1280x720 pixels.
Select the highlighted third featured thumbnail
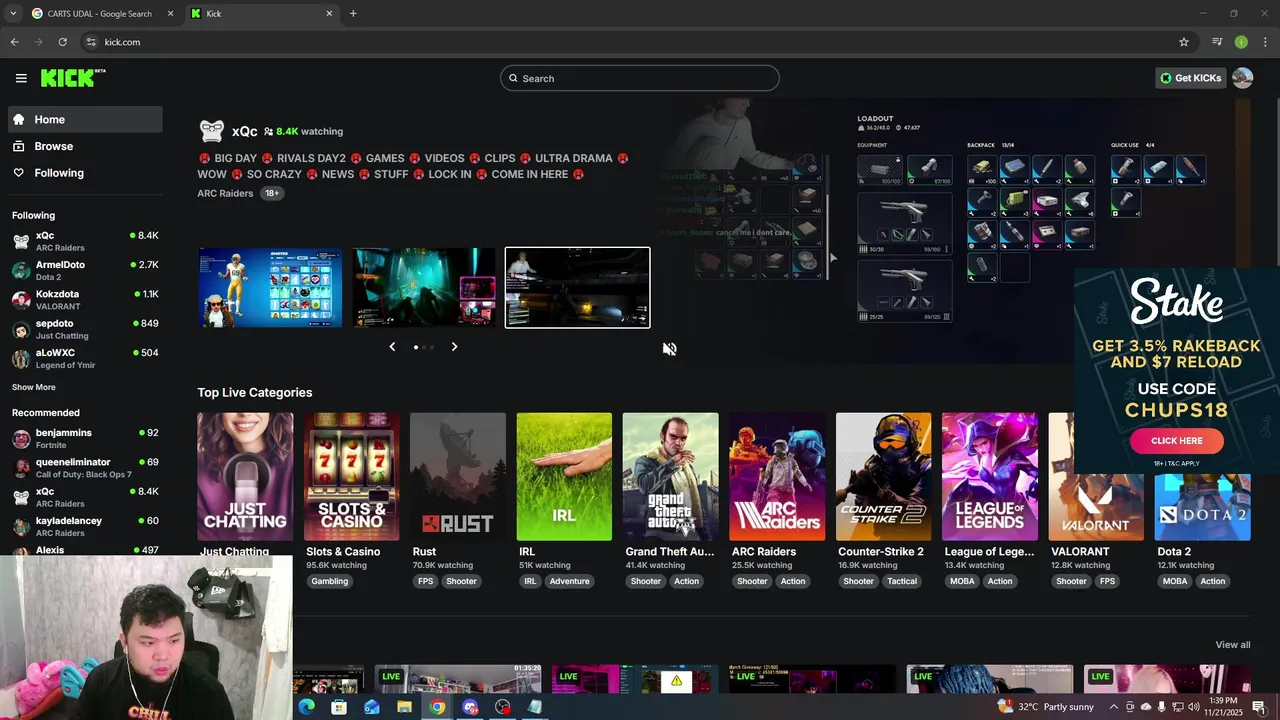(578, 288)
